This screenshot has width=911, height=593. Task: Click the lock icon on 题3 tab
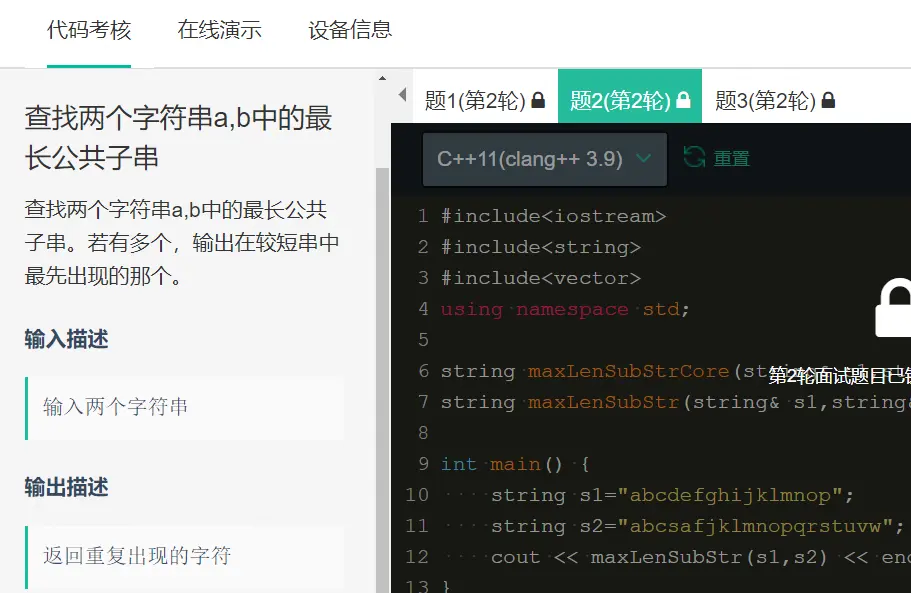coord(828,100)
